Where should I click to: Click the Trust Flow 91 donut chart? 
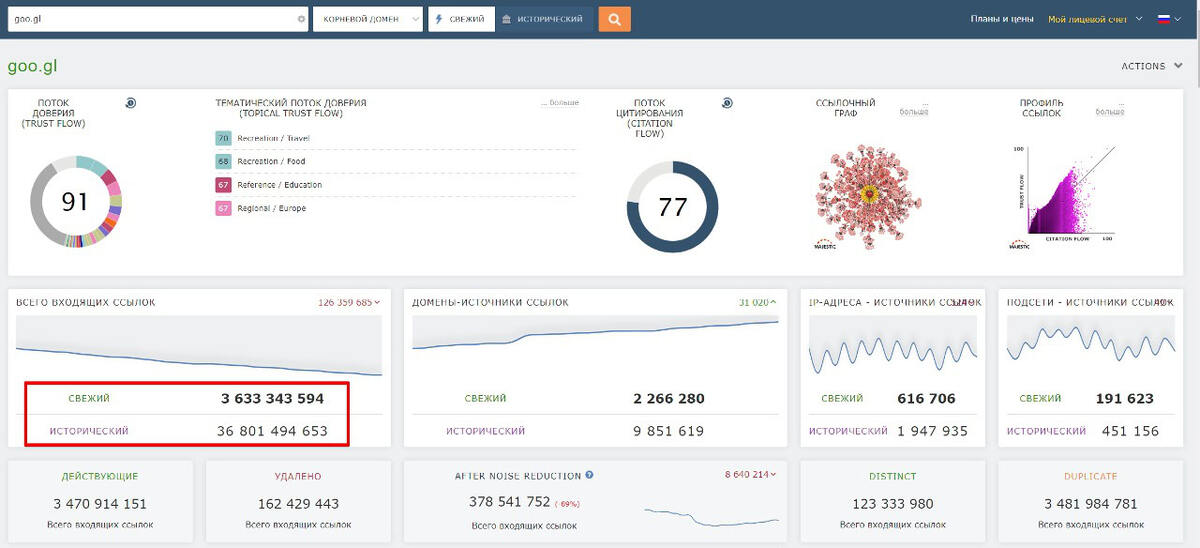(75, 202)
